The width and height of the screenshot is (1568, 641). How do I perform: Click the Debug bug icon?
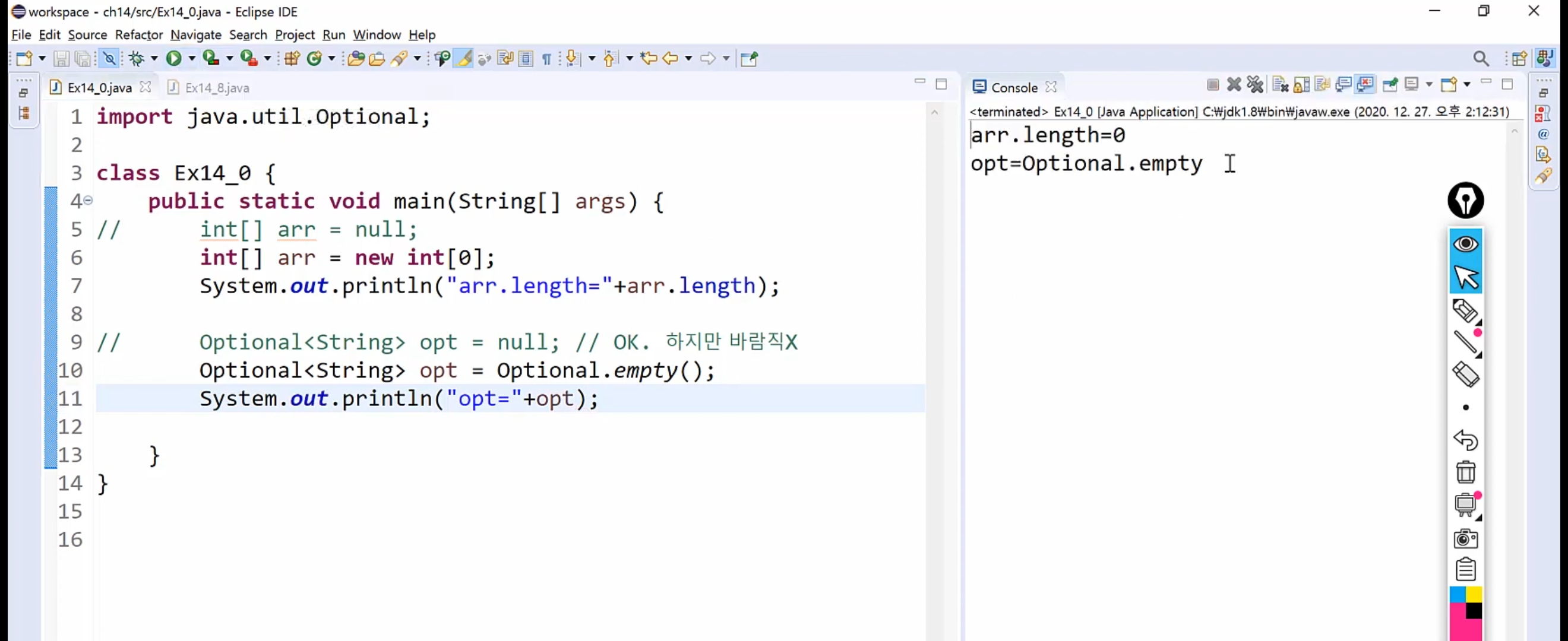pos(137,58)
